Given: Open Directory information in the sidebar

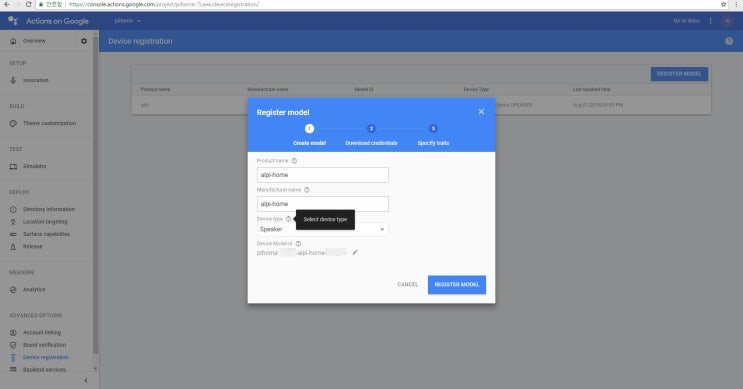Looking at the screenshot, I should coord(49,209).
